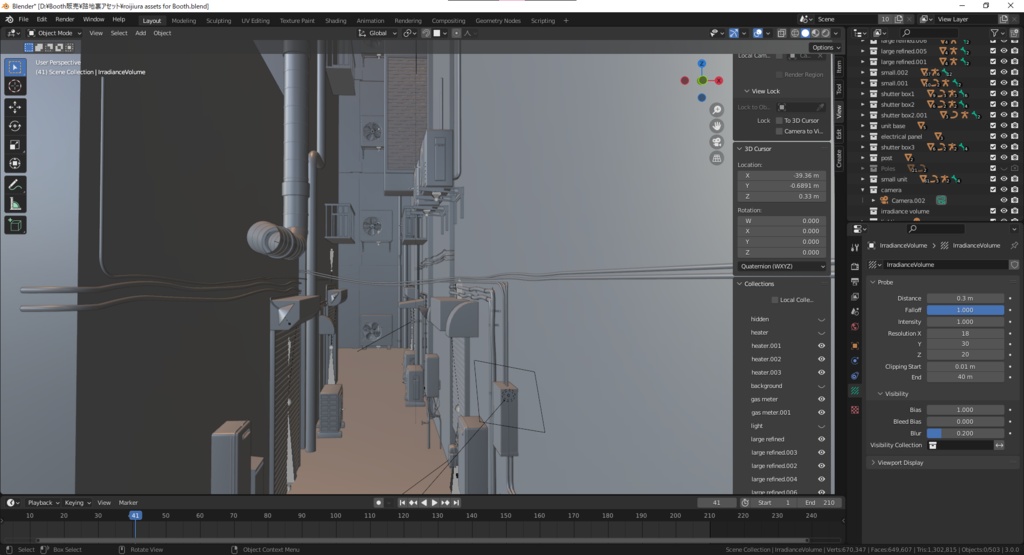Activate the 3D Cursor tool
The width and height of the screenshot is (1024, 555).
[x=15, y=86]
